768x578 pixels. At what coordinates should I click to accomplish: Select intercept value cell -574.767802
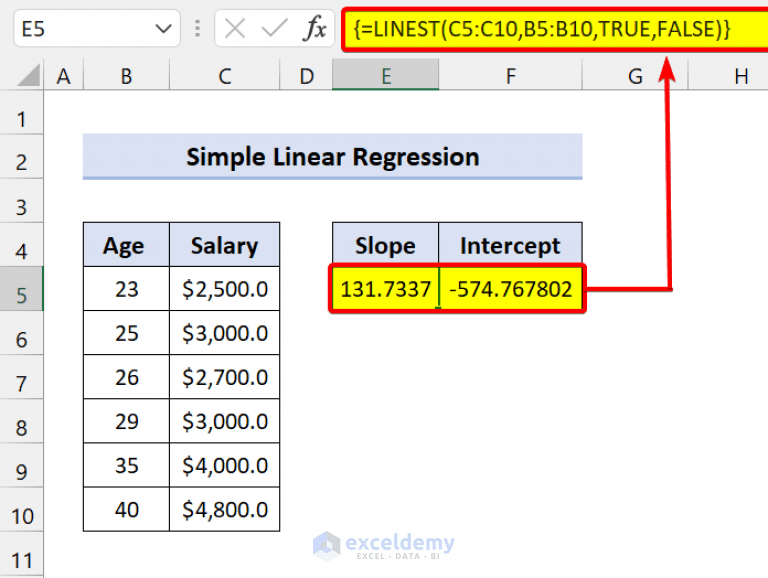pos(510,289)
